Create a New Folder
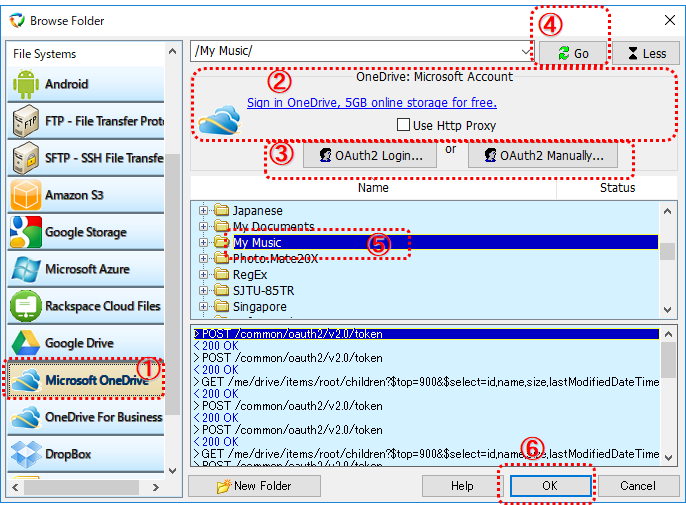 coord(254,486)
